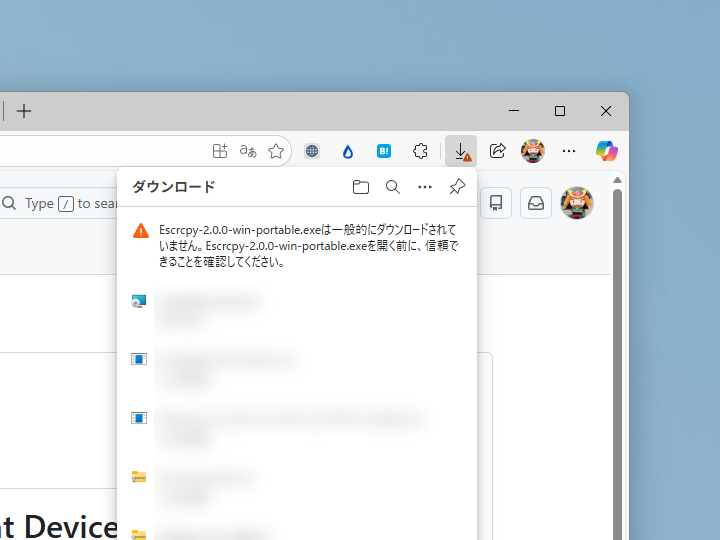Minimize the browser window
720x540 pixels.
[x=514, y=111]
